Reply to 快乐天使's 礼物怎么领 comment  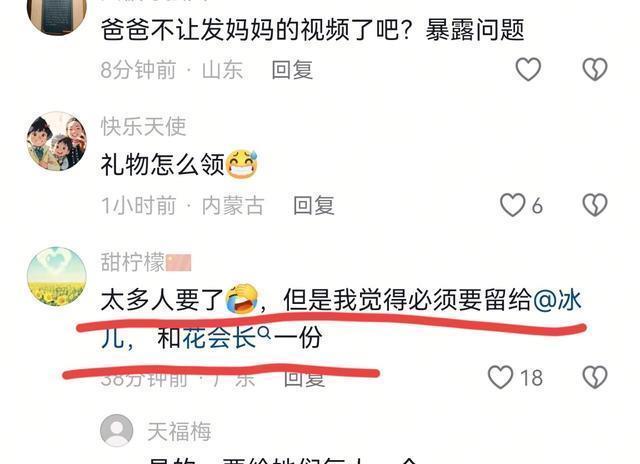313,205
